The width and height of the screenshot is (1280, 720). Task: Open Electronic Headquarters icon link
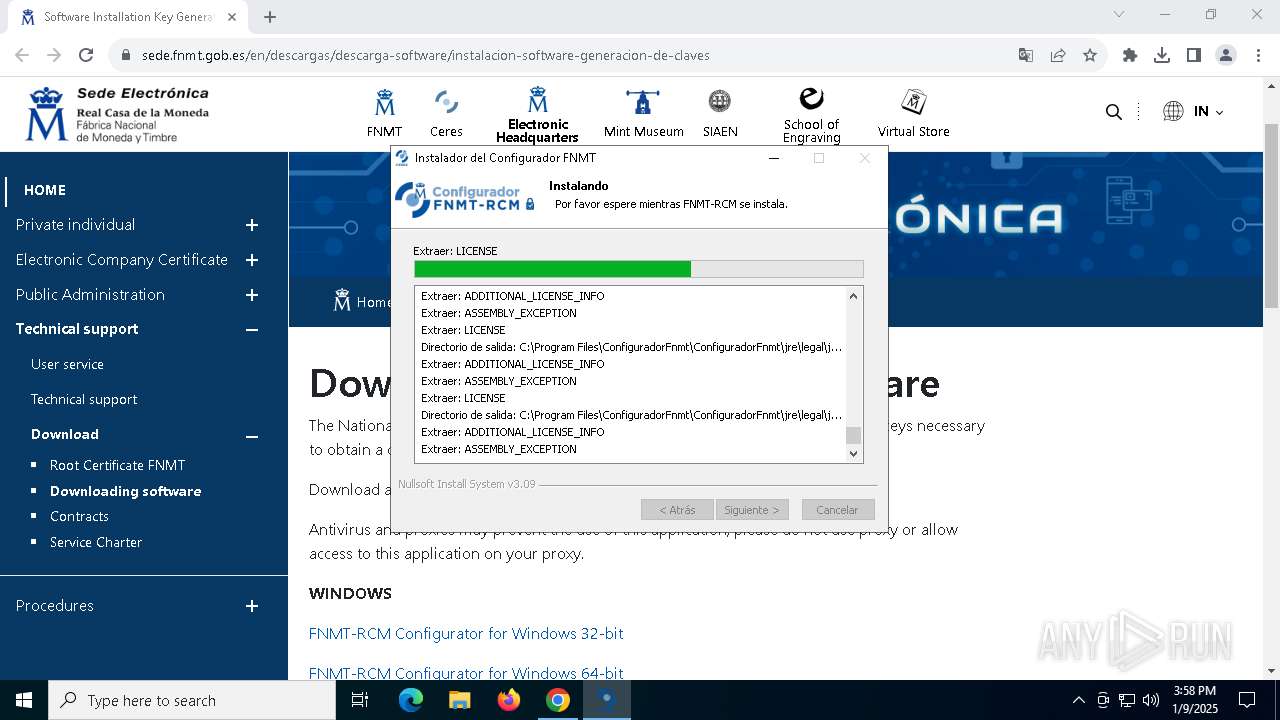pyautogui.click(x=537, y=99)
